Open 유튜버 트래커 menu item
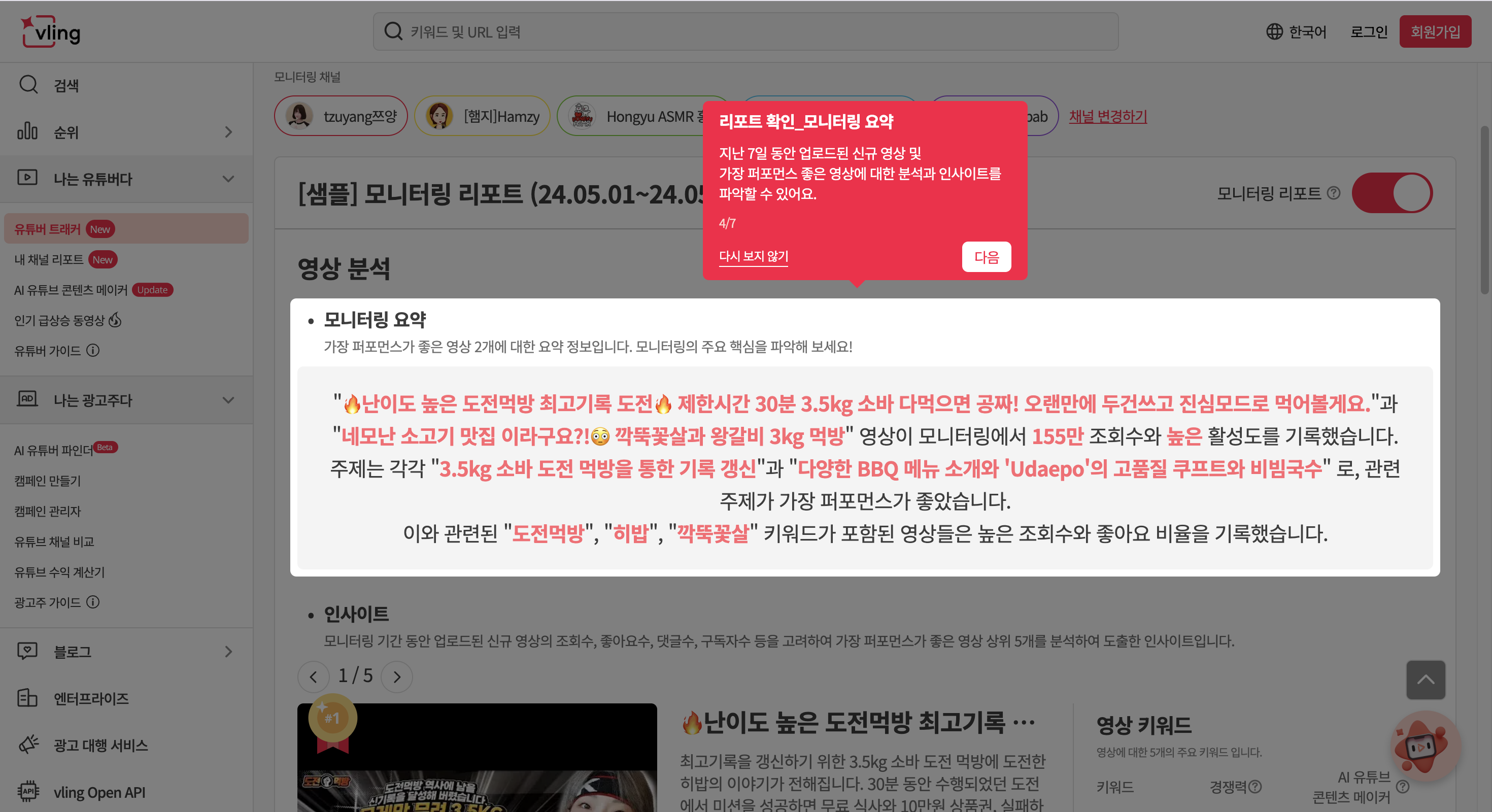This screenshot has height=812, width=1492. pos(48,229)
